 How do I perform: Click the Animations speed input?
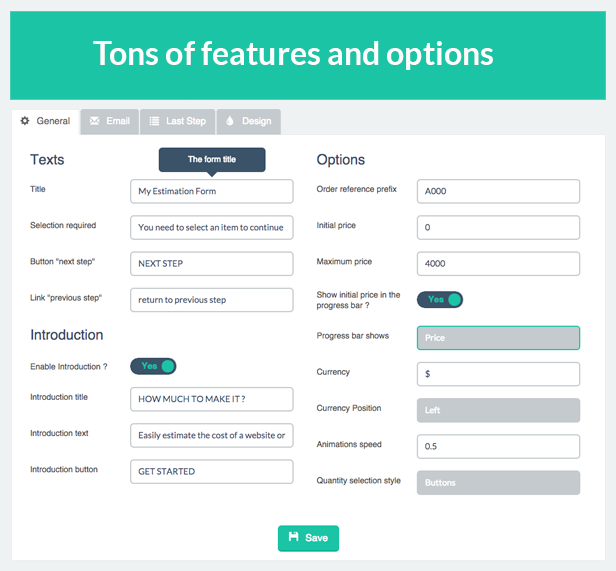(x=498, y=446)
